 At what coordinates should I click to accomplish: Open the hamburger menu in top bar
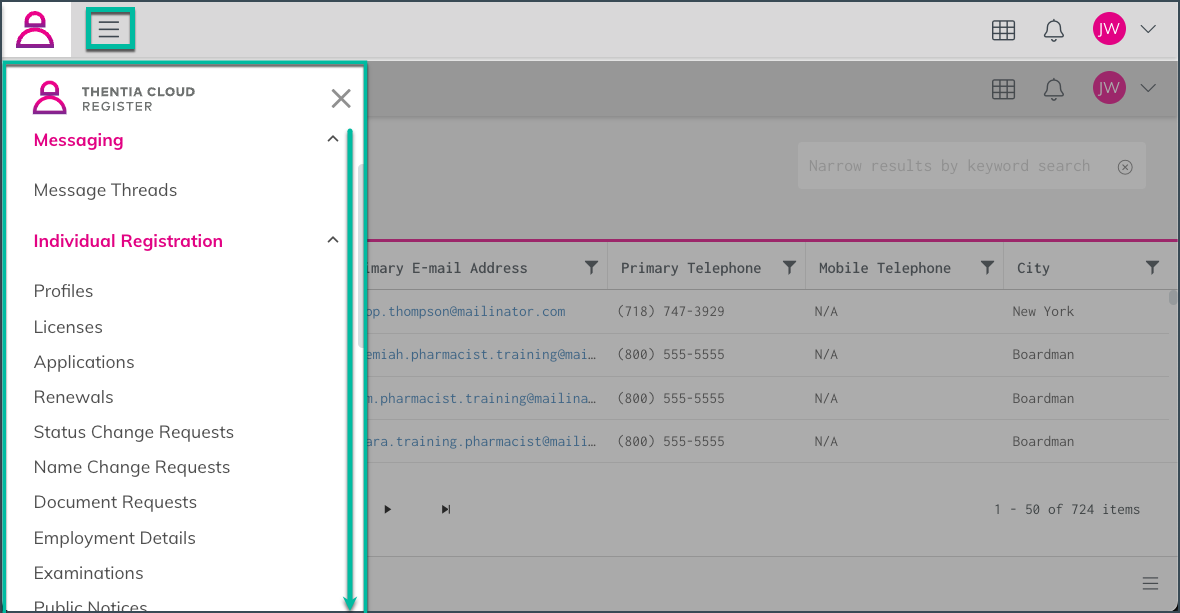tap(110, 29)
